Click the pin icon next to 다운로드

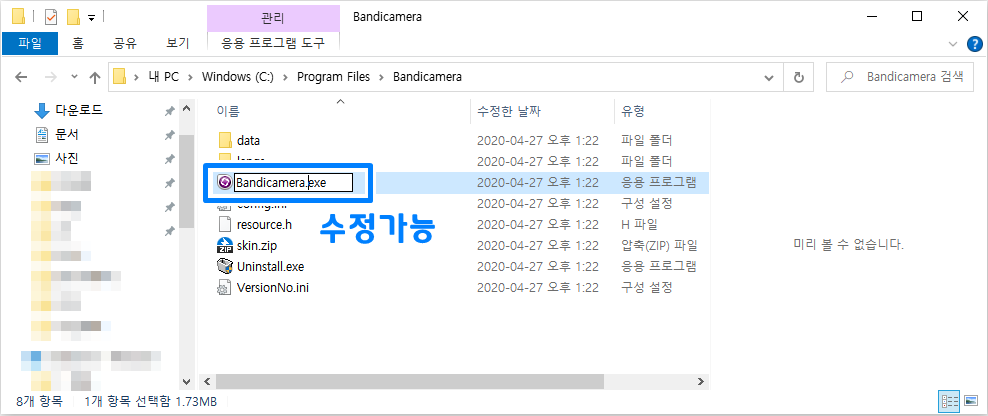coord(169,111)
